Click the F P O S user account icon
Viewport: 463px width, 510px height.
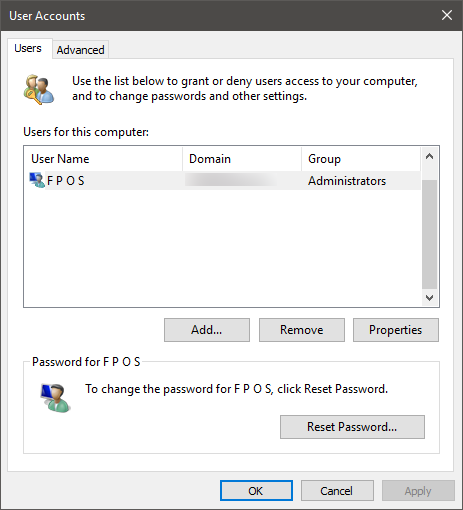pyautogui.click(x=37, y=180)
